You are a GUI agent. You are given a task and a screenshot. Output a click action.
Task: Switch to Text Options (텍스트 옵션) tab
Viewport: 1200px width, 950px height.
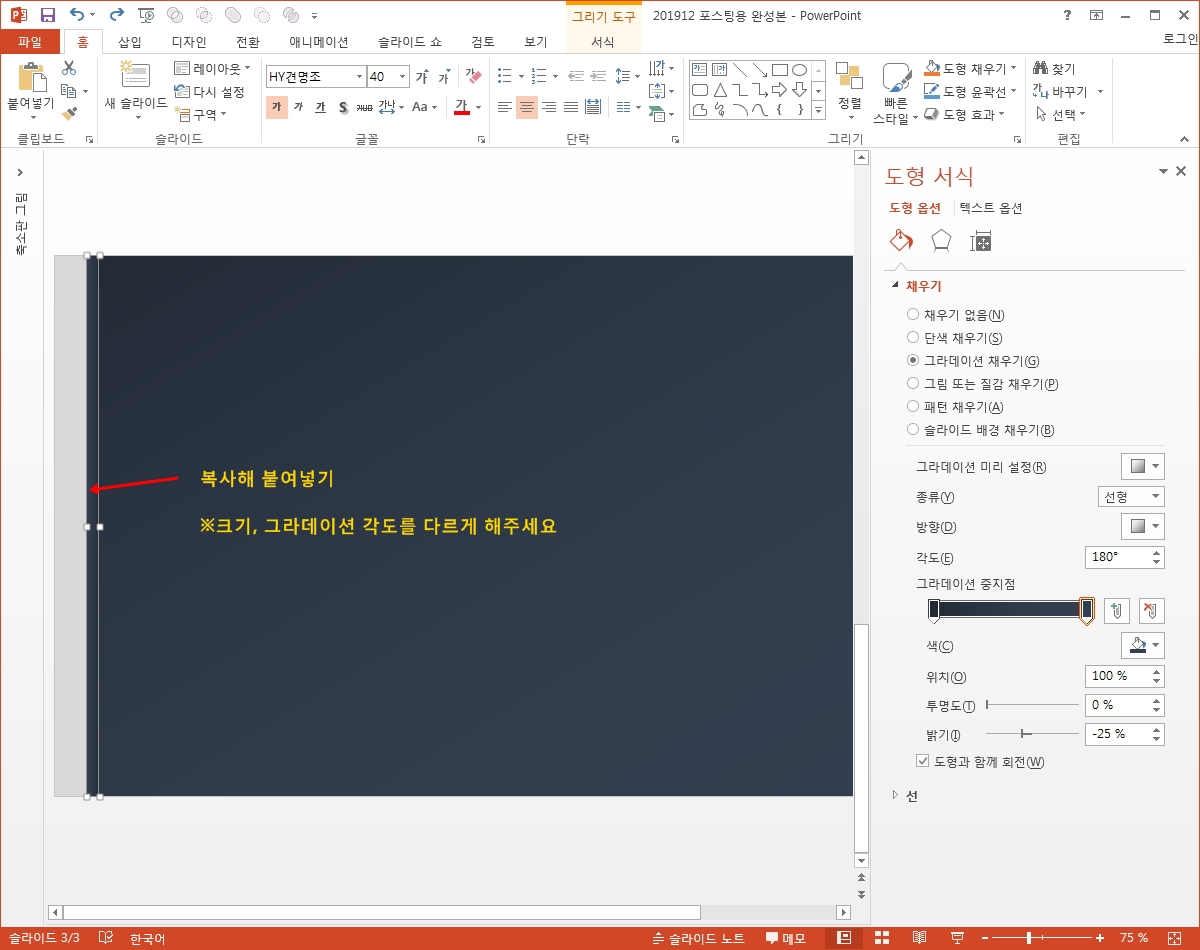(x=990, y=208)
